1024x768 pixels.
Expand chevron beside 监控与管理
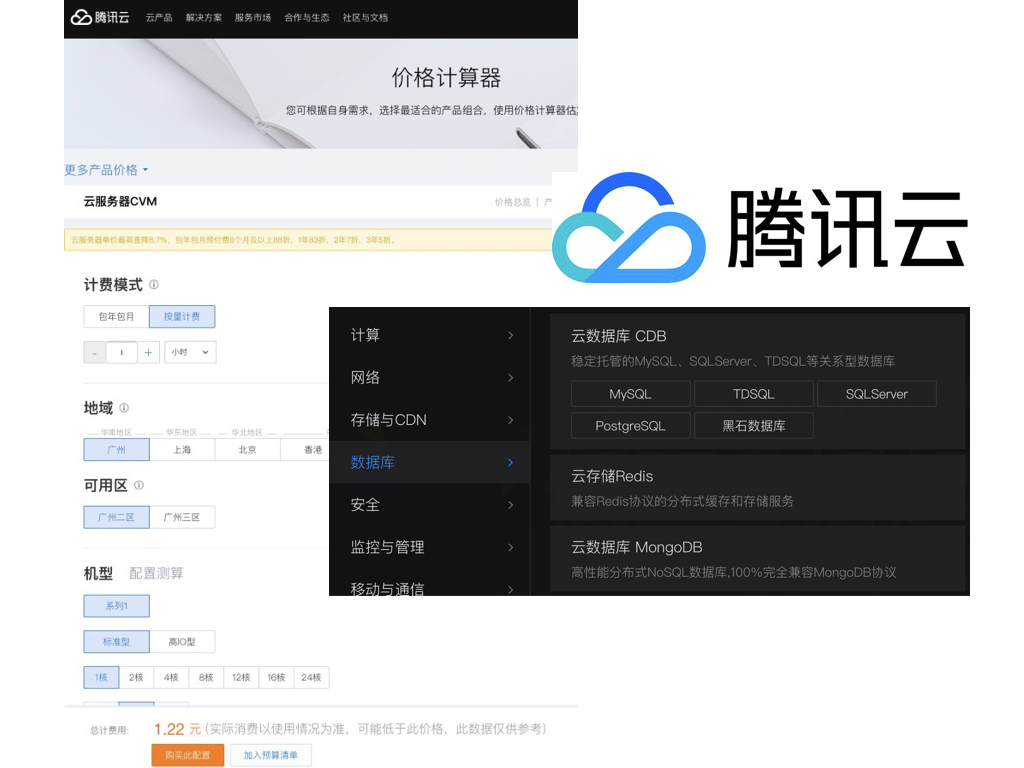point(511,547)
